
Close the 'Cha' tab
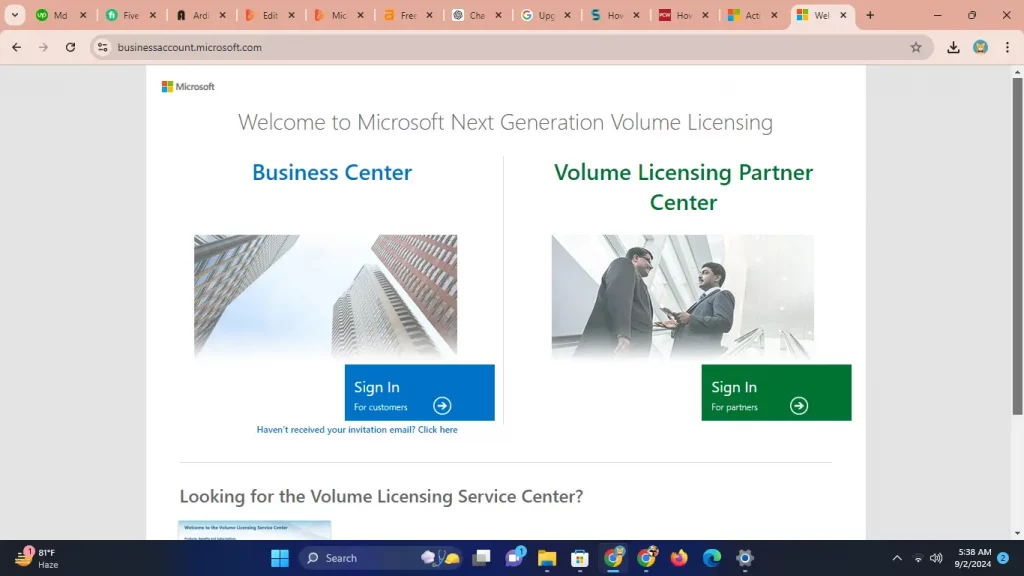click(x=498, y=15)
